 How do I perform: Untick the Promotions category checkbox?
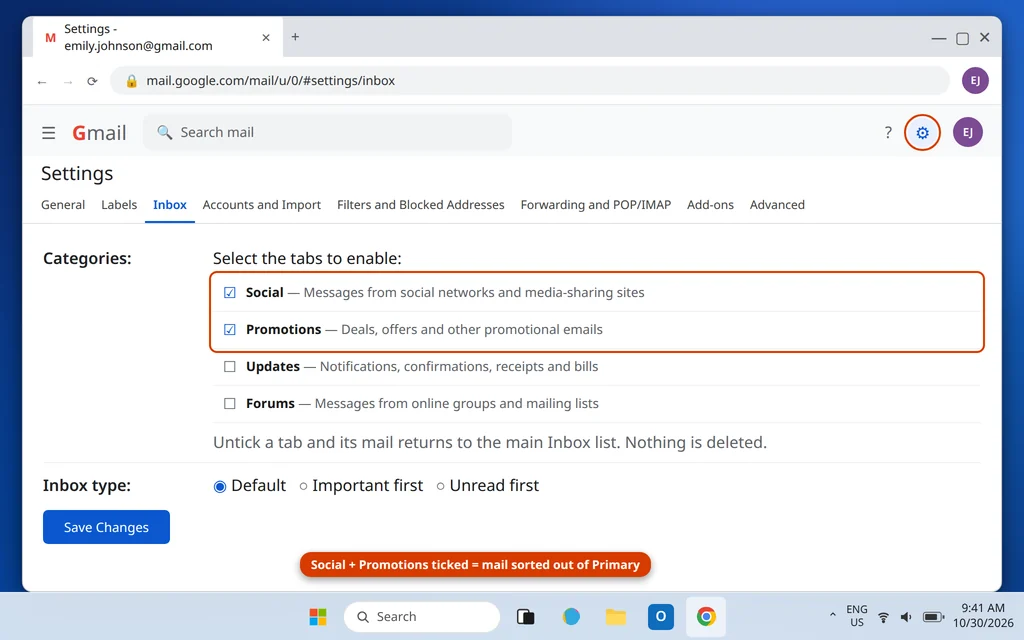coord(229,329)
